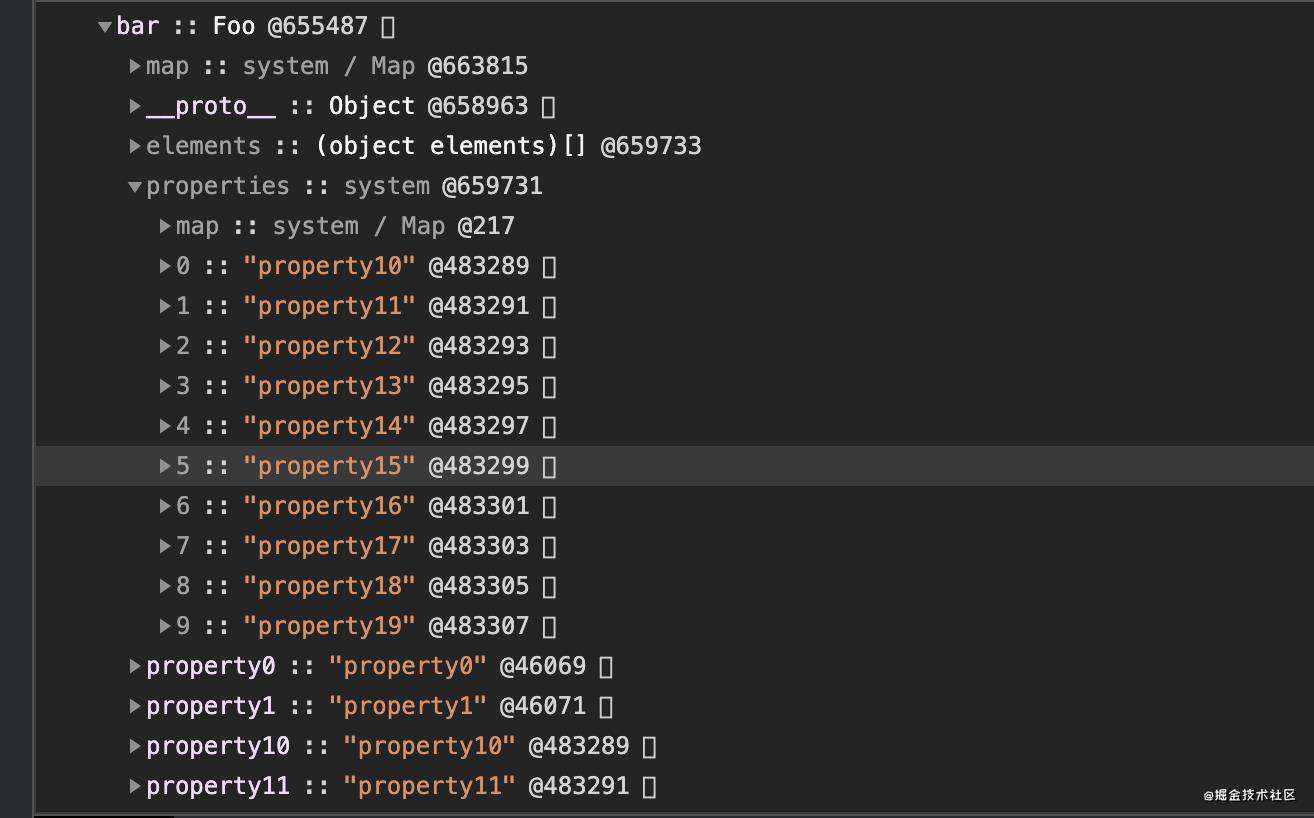Click the object id @658963
Image resolution: width=1314 pixels, height=818 pixels.
coord(478,106)
